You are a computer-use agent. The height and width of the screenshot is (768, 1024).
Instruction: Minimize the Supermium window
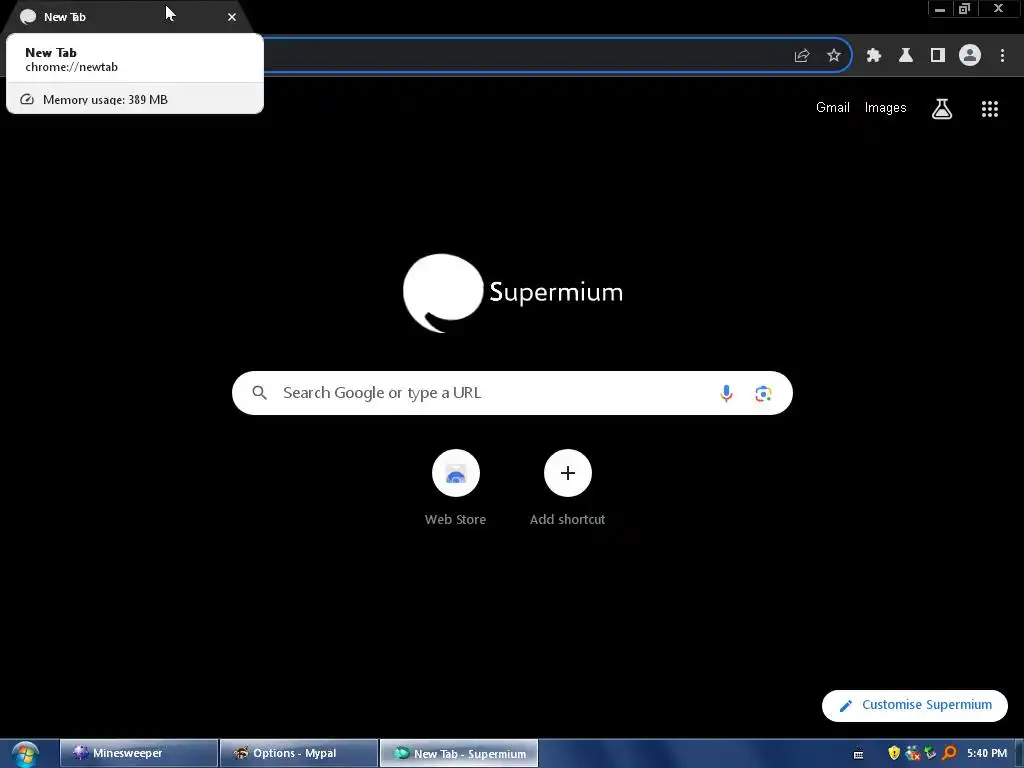coord(940,9)
